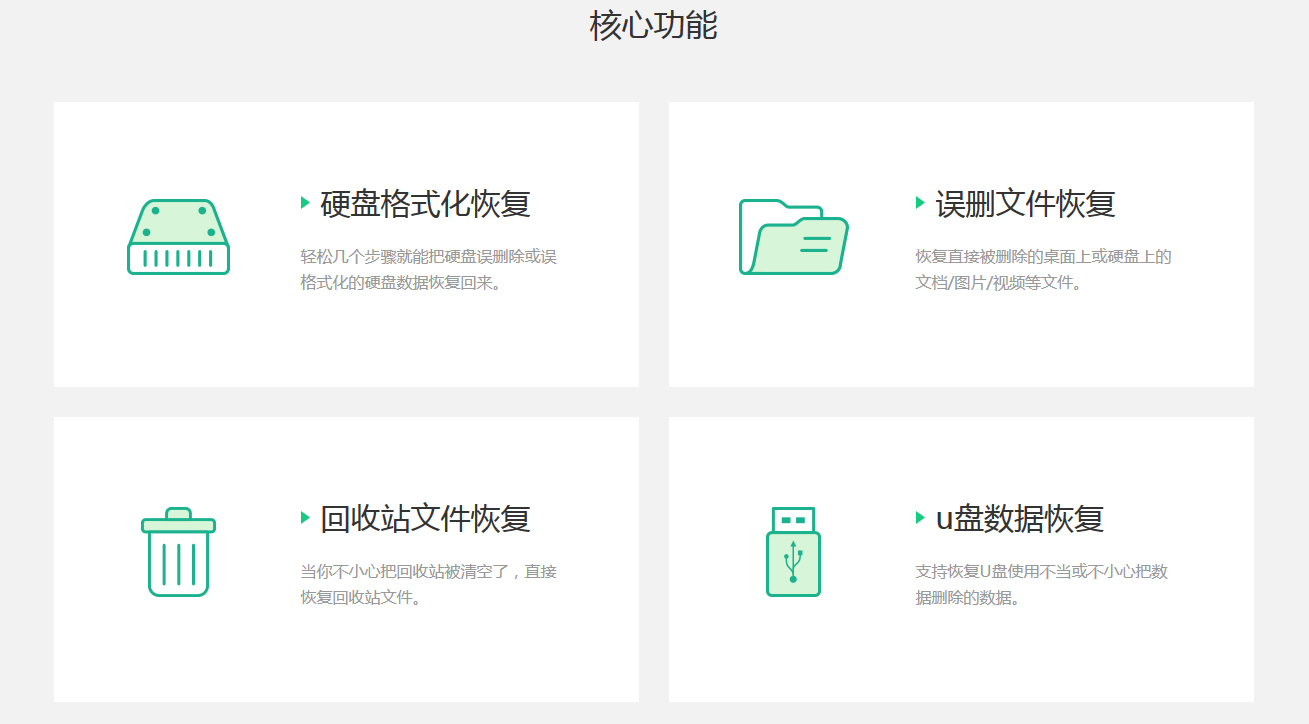The image size is (1309, 724).
Task: Click green triangle beside 误删文件恢复
Action: tap(920, 203)
